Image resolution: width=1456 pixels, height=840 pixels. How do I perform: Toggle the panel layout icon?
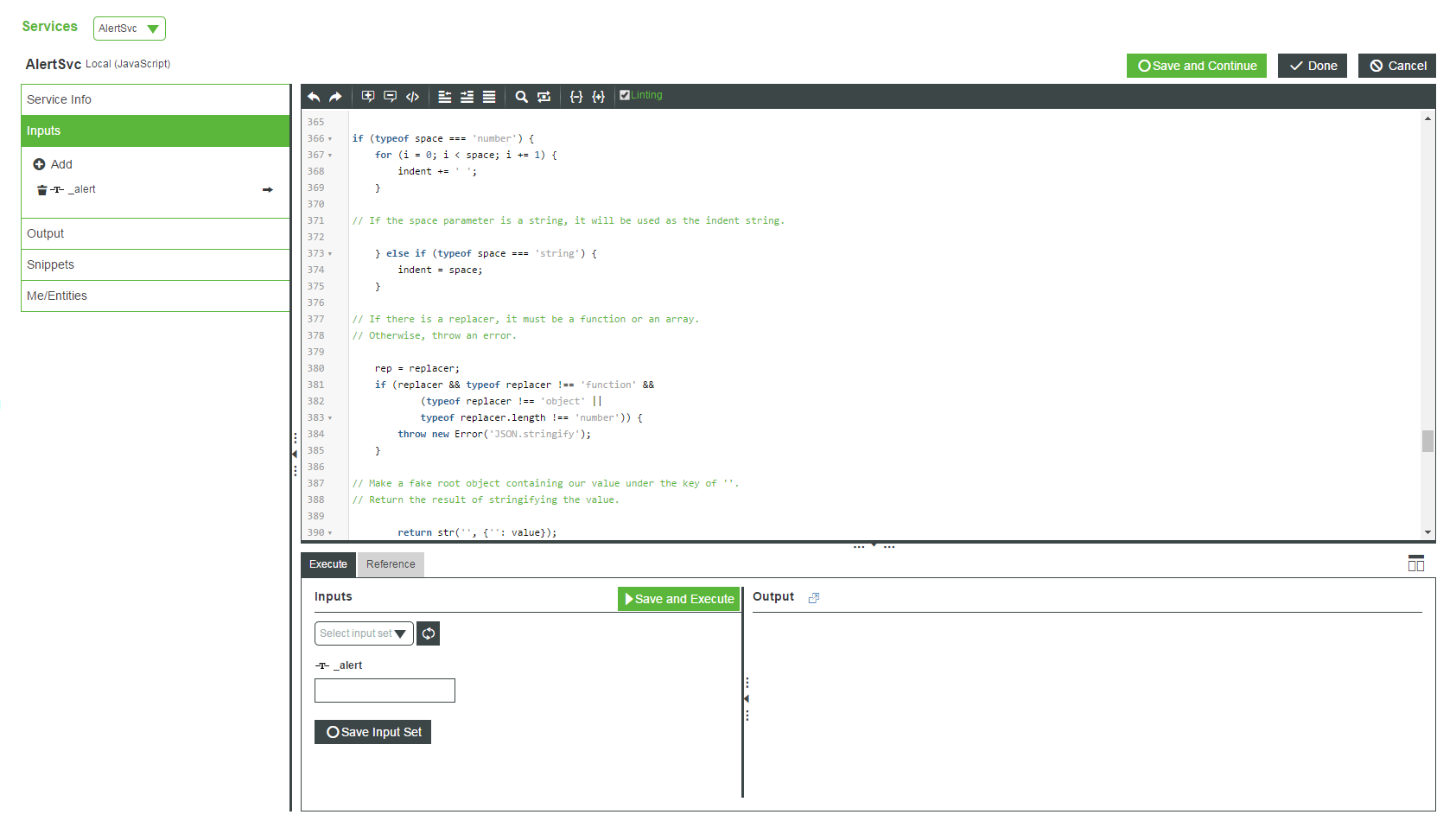[x=1416, y=563]
